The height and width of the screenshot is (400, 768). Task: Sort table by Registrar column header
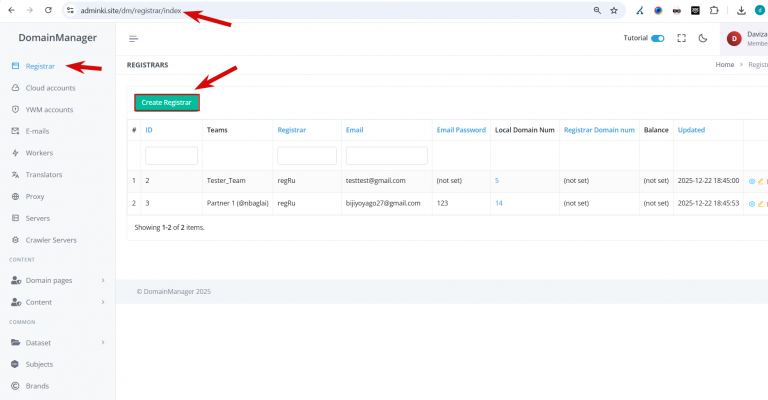coord(291,130)
